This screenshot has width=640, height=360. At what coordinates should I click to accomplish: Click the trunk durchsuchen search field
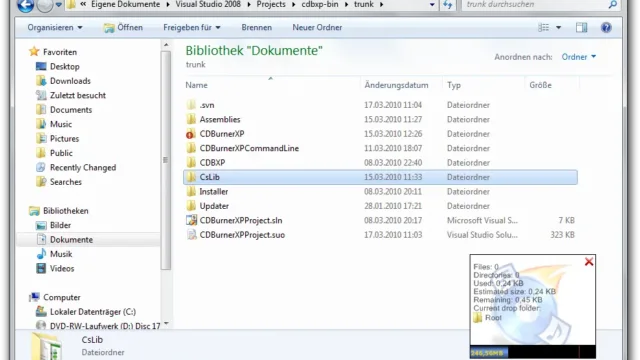(535, 4)
